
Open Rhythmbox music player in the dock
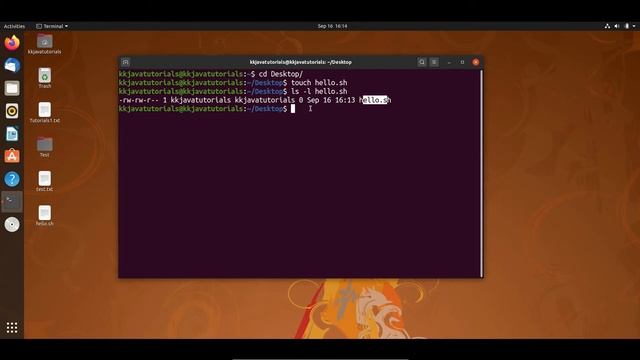pos(12,111)
